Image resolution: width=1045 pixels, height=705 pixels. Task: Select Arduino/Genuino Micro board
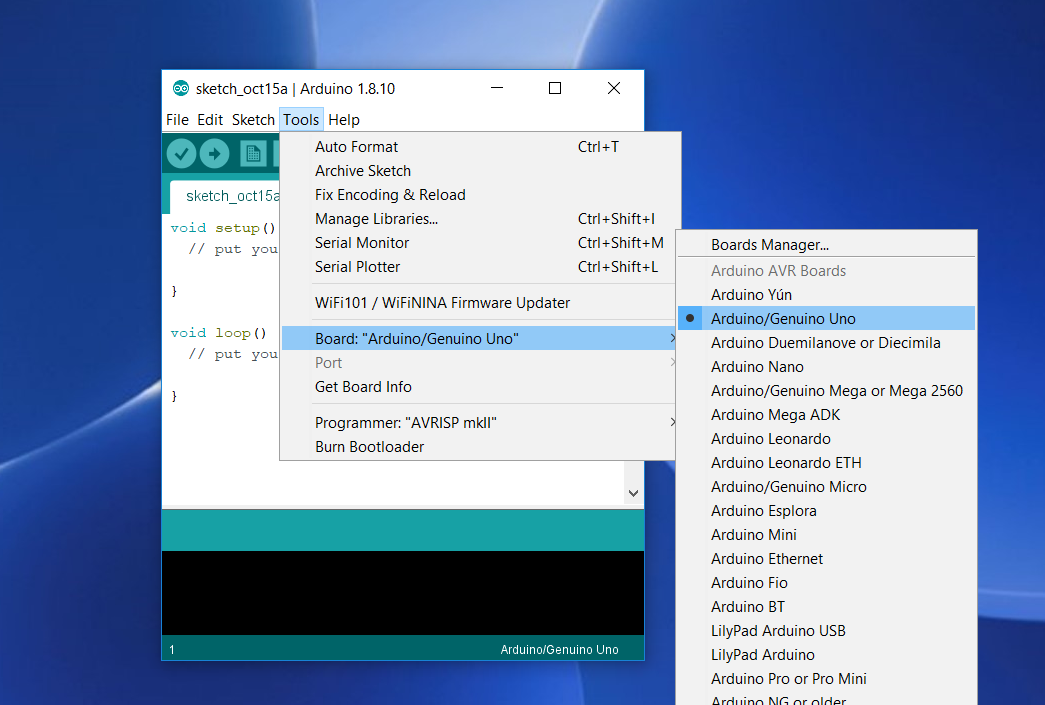(x=826, y=486)
